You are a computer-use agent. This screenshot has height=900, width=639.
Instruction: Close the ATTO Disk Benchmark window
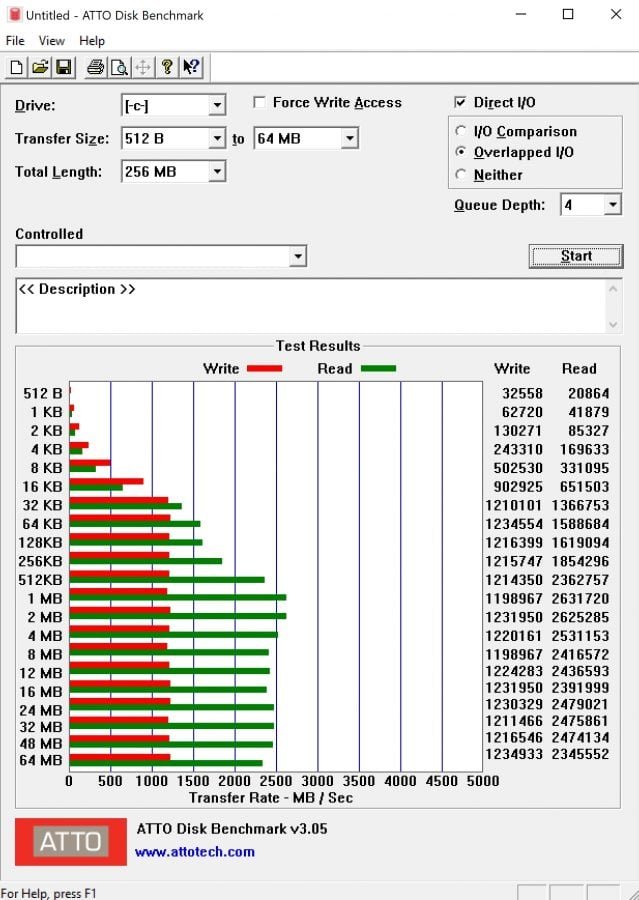point(616,14)
